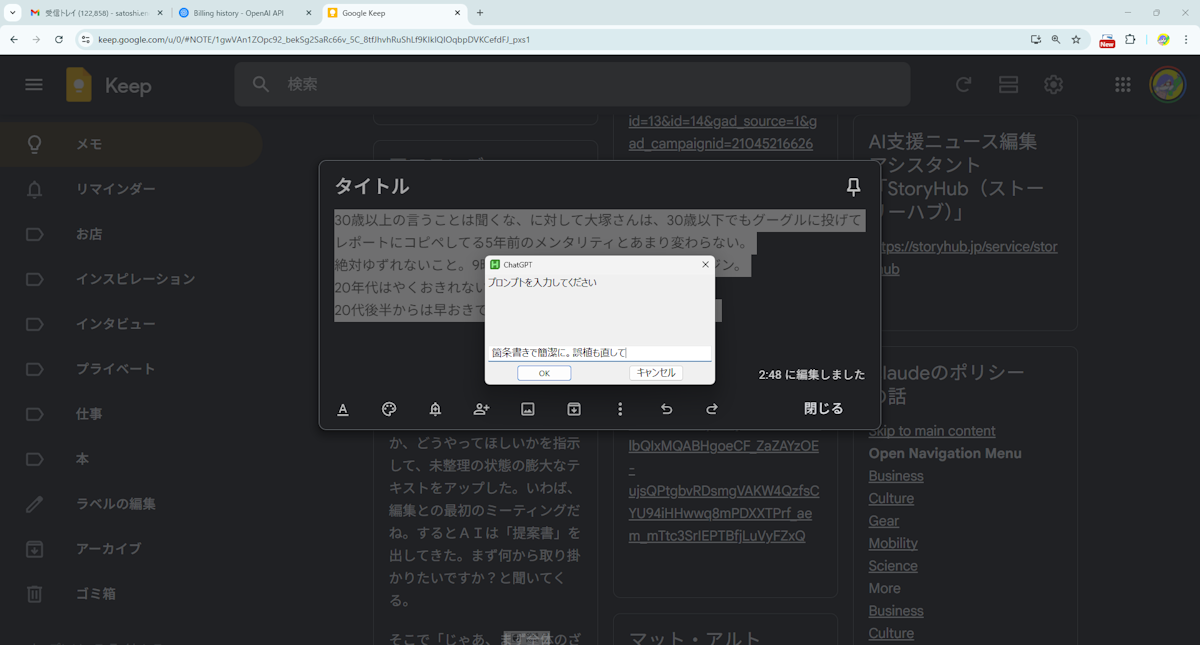This screenshot has width=1200, height=645.
Task: Open the 本 label
Action: [x=130, y=459]
